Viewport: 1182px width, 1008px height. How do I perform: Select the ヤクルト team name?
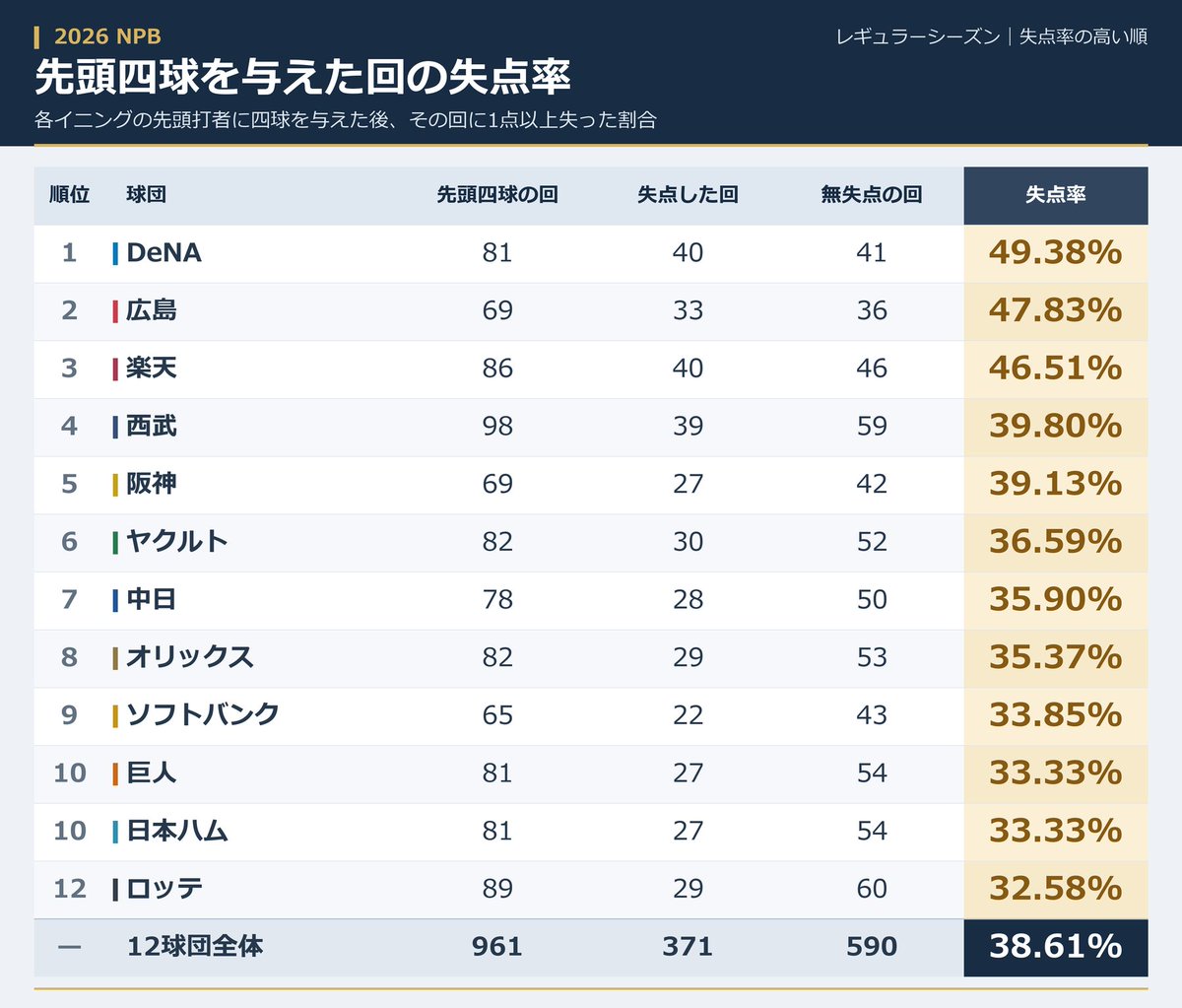pos(177,542)
